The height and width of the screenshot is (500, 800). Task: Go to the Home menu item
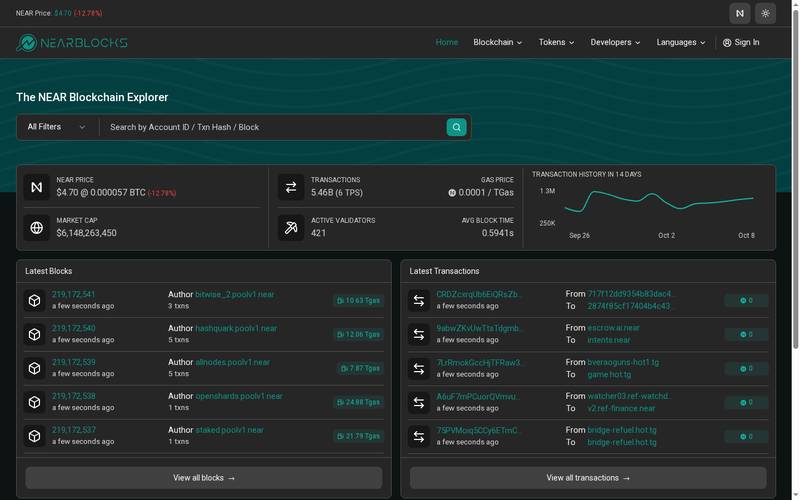(446, 42)
